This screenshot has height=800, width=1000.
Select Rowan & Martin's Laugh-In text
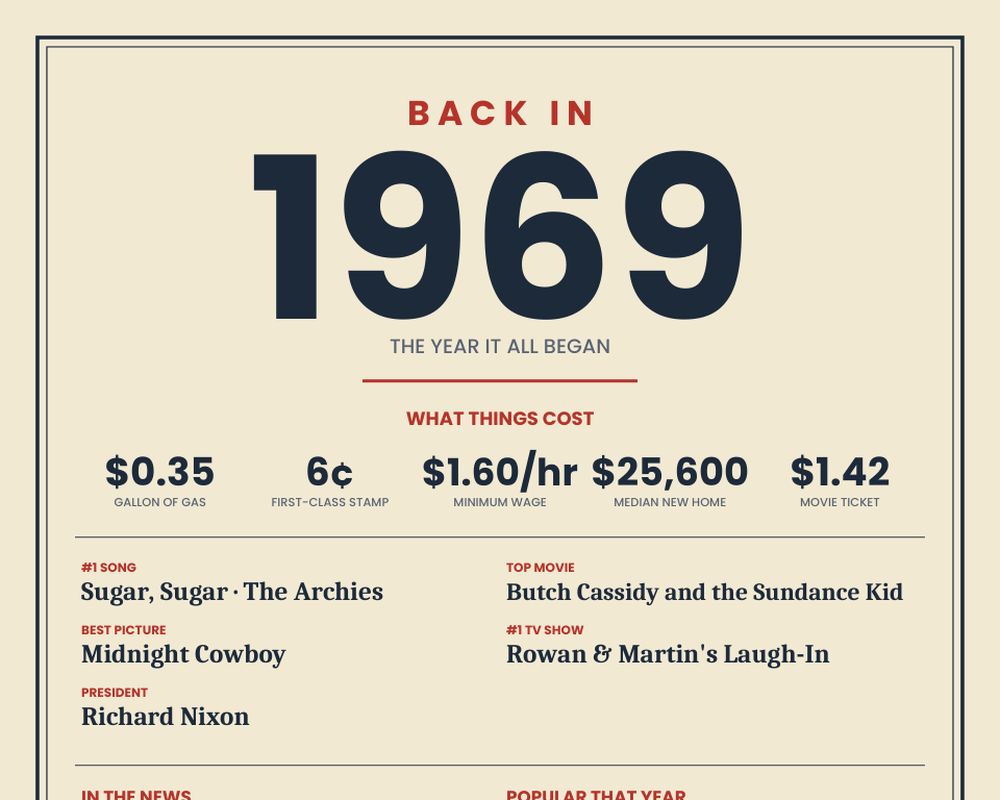coord(668,655)
